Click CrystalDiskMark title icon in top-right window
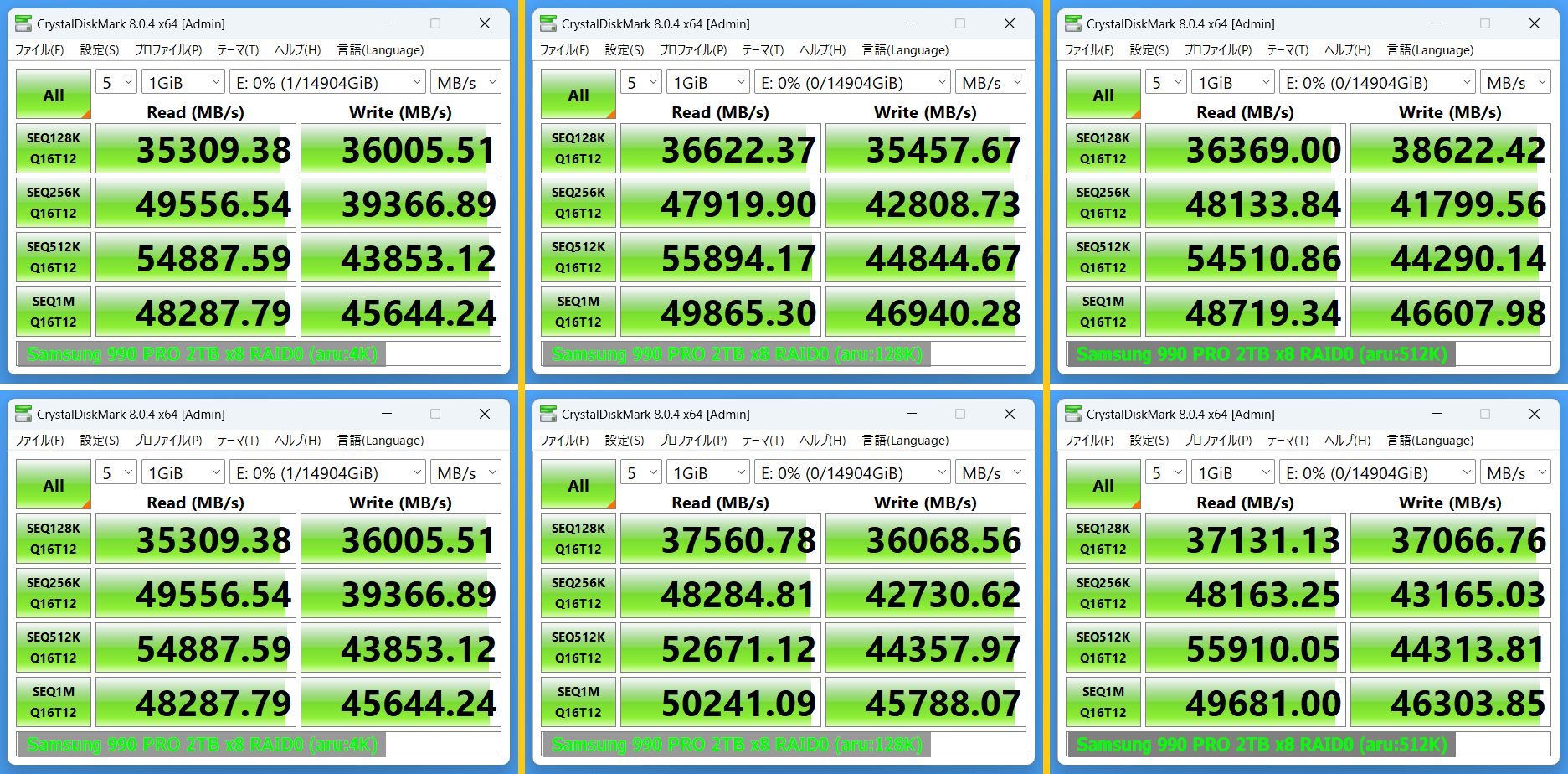The image size is (1568, 774). (x=1073, y=23)
